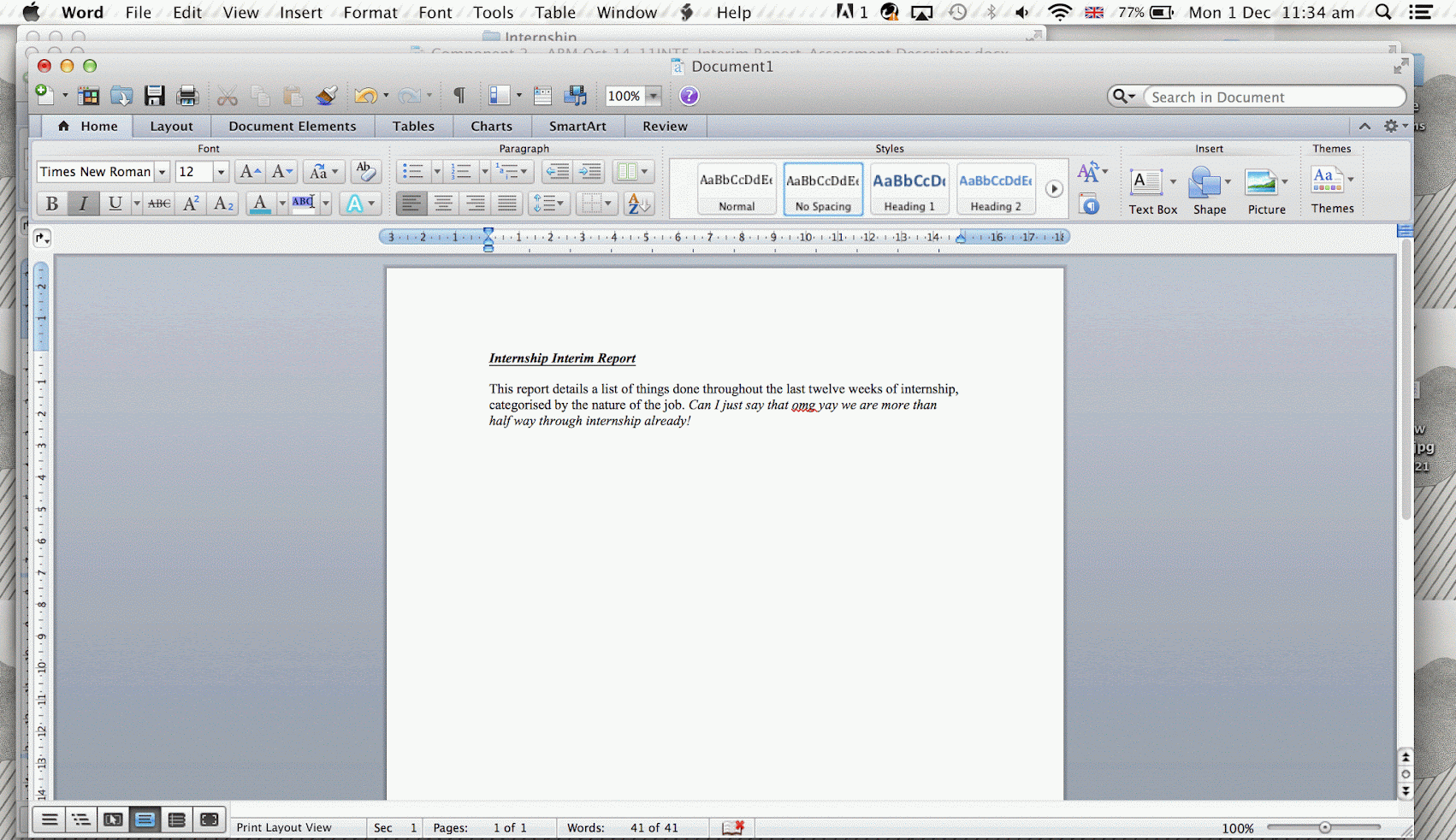Open the zoom percentage dropdown
This screenshot has width=1456, height=840.
click(654, 96)
